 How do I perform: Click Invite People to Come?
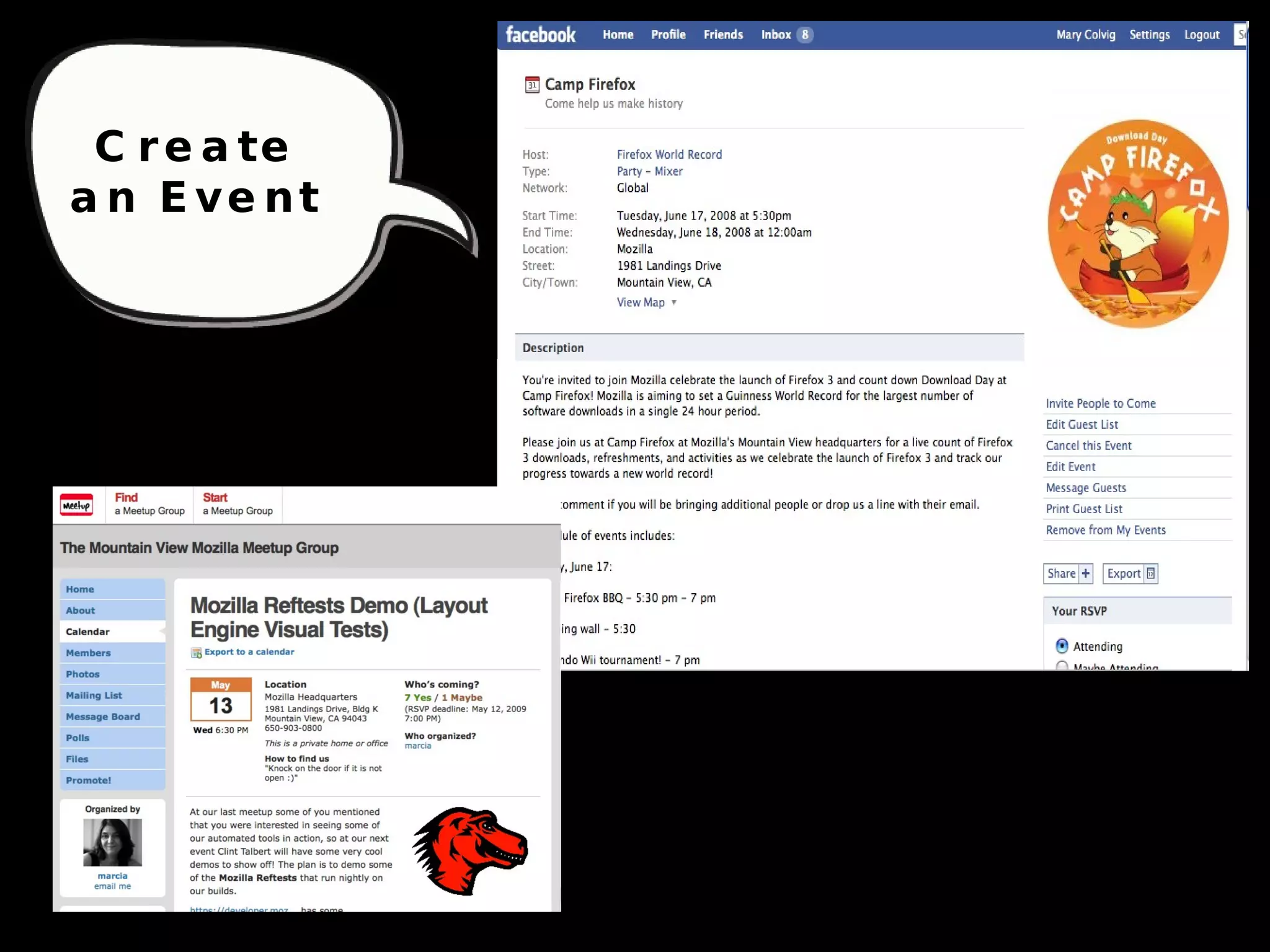coord(1100,403)
